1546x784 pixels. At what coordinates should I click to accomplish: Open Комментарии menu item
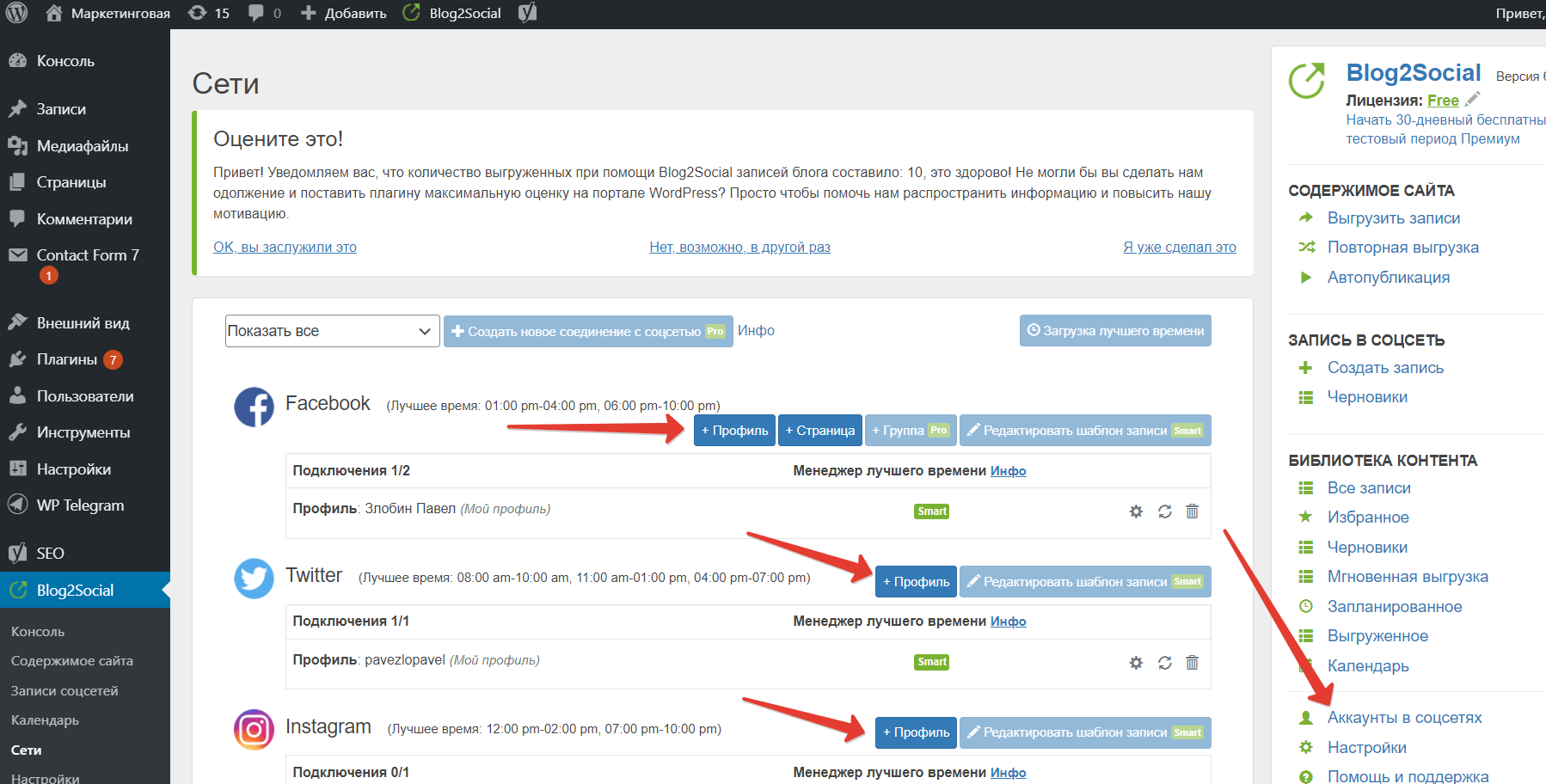pos(85,219)
